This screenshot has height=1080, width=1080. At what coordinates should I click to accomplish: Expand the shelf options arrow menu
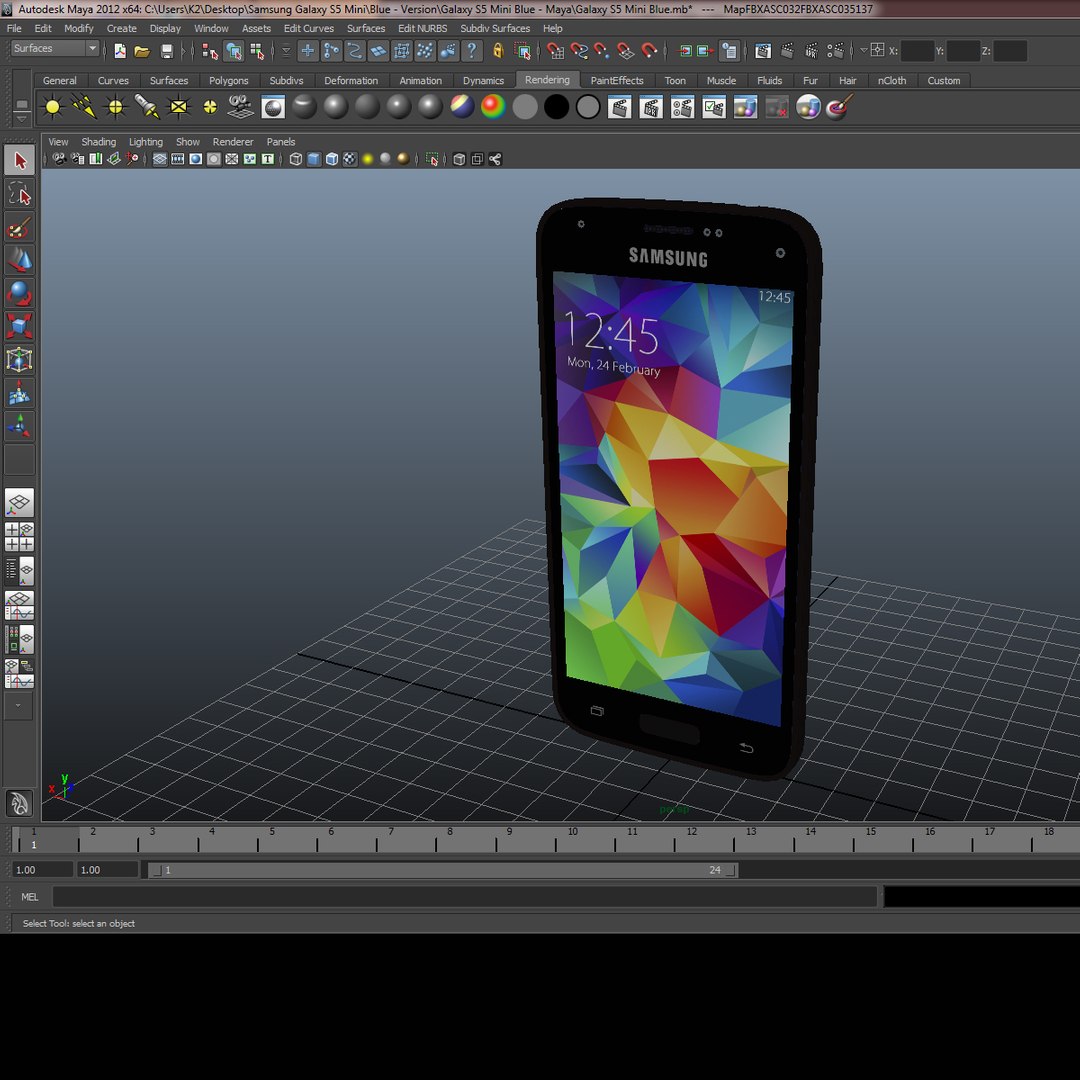pyautogui.click(x=21, y=119)
